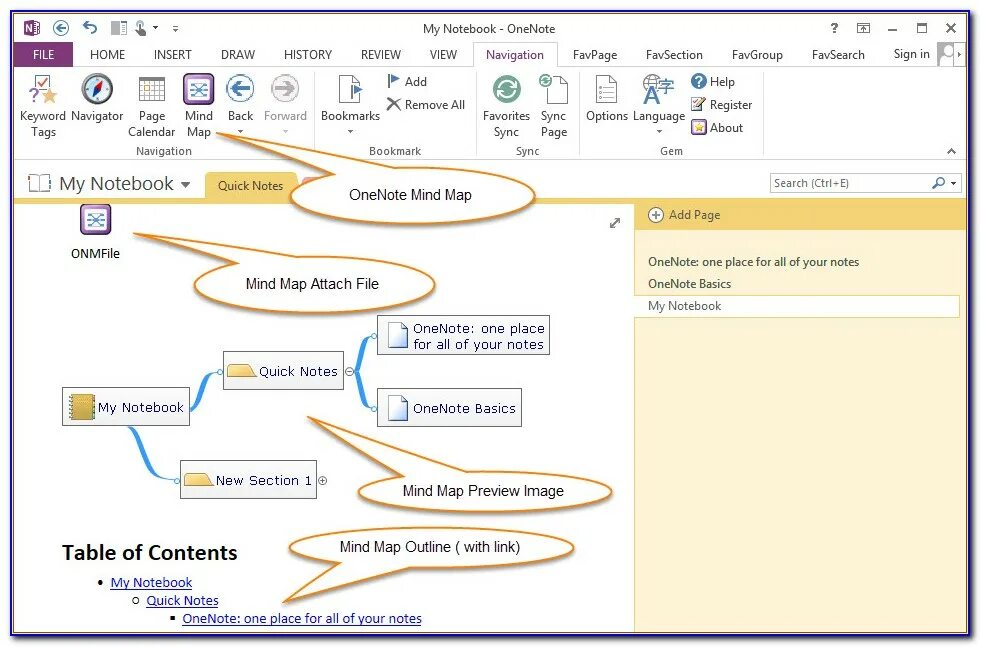Screen dimensions: 981x647
Task: Switch to REVIEW tab
Action: (x=380, y=54)
